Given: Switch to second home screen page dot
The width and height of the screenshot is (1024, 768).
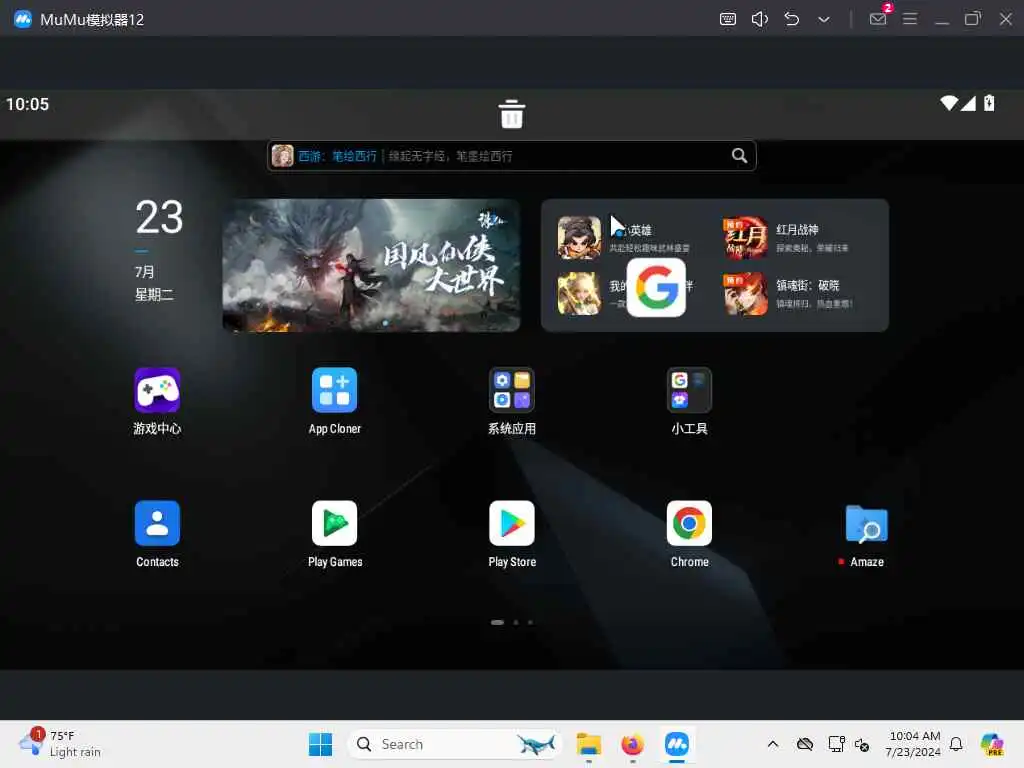Looking at the screenshot, I should [516, 622].
